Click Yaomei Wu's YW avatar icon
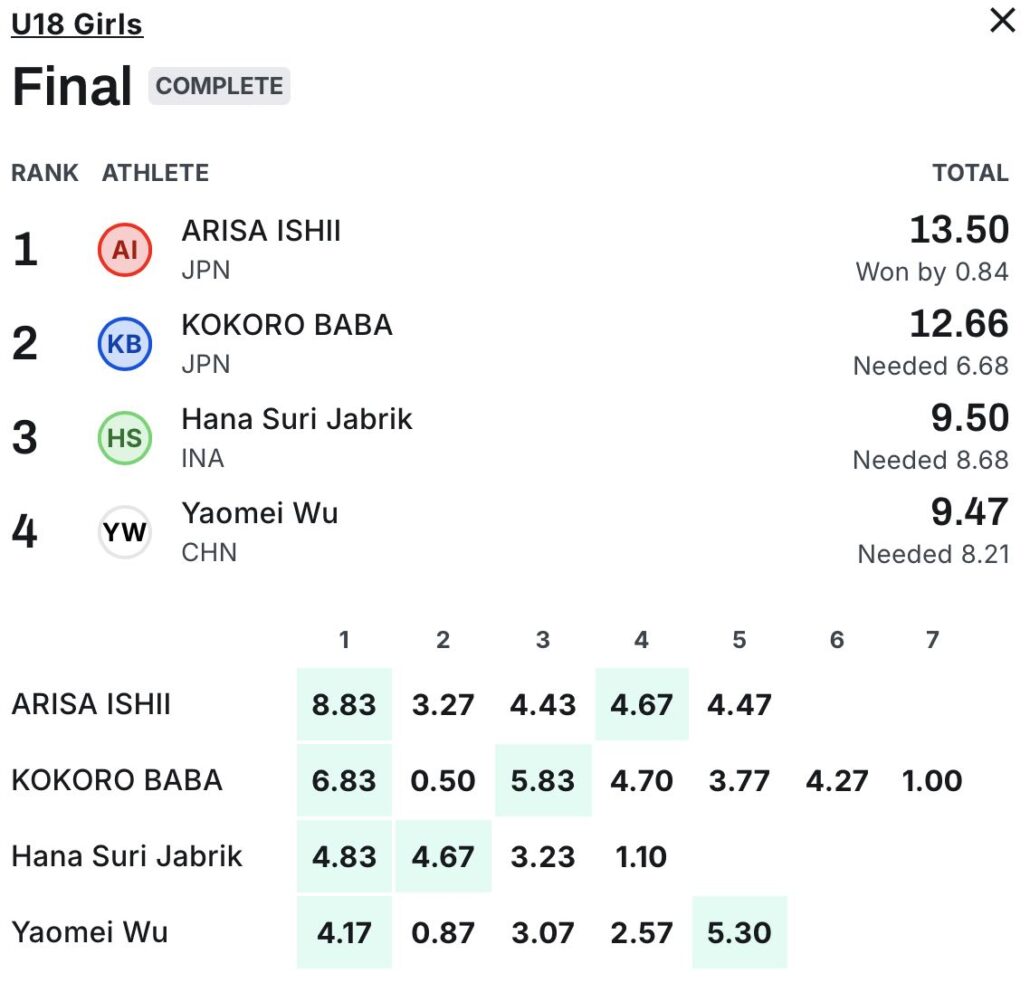The image size is (1030, 992). click(125, 532)
